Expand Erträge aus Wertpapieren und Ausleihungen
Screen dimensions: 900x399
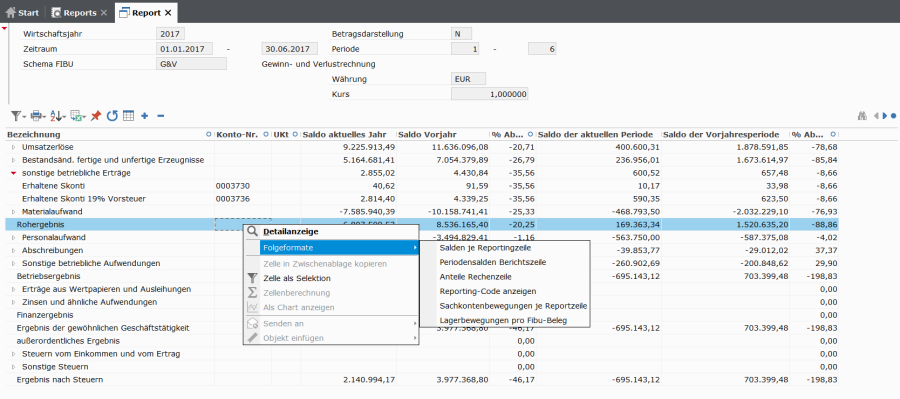(x=14, y=289)
